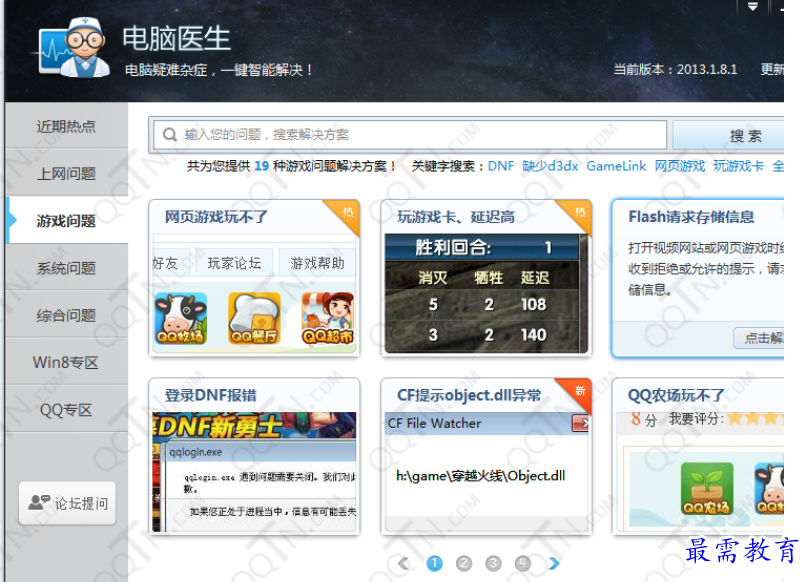The image size is (807, 582).
Task: Click the rating stars in QQ农场 card
Action: (x=756, y=418)
